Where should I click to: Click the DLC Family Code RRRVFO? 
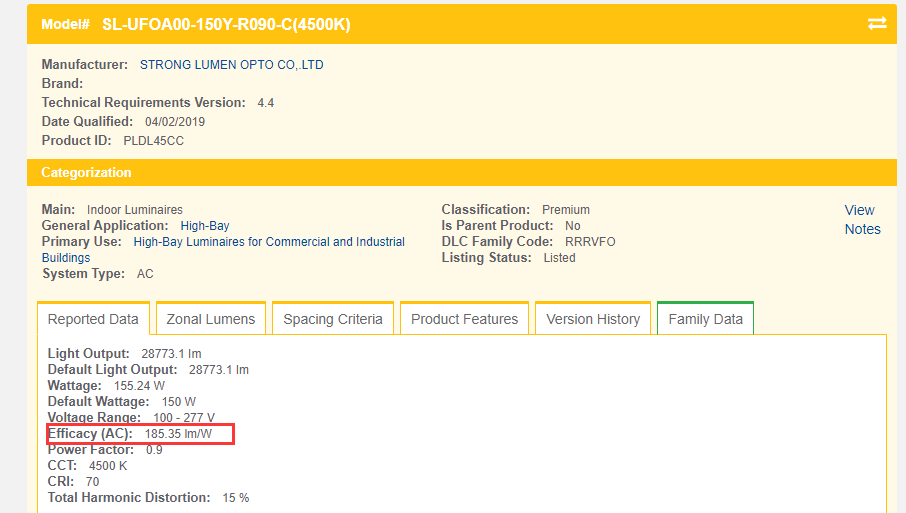pos(590,242)
